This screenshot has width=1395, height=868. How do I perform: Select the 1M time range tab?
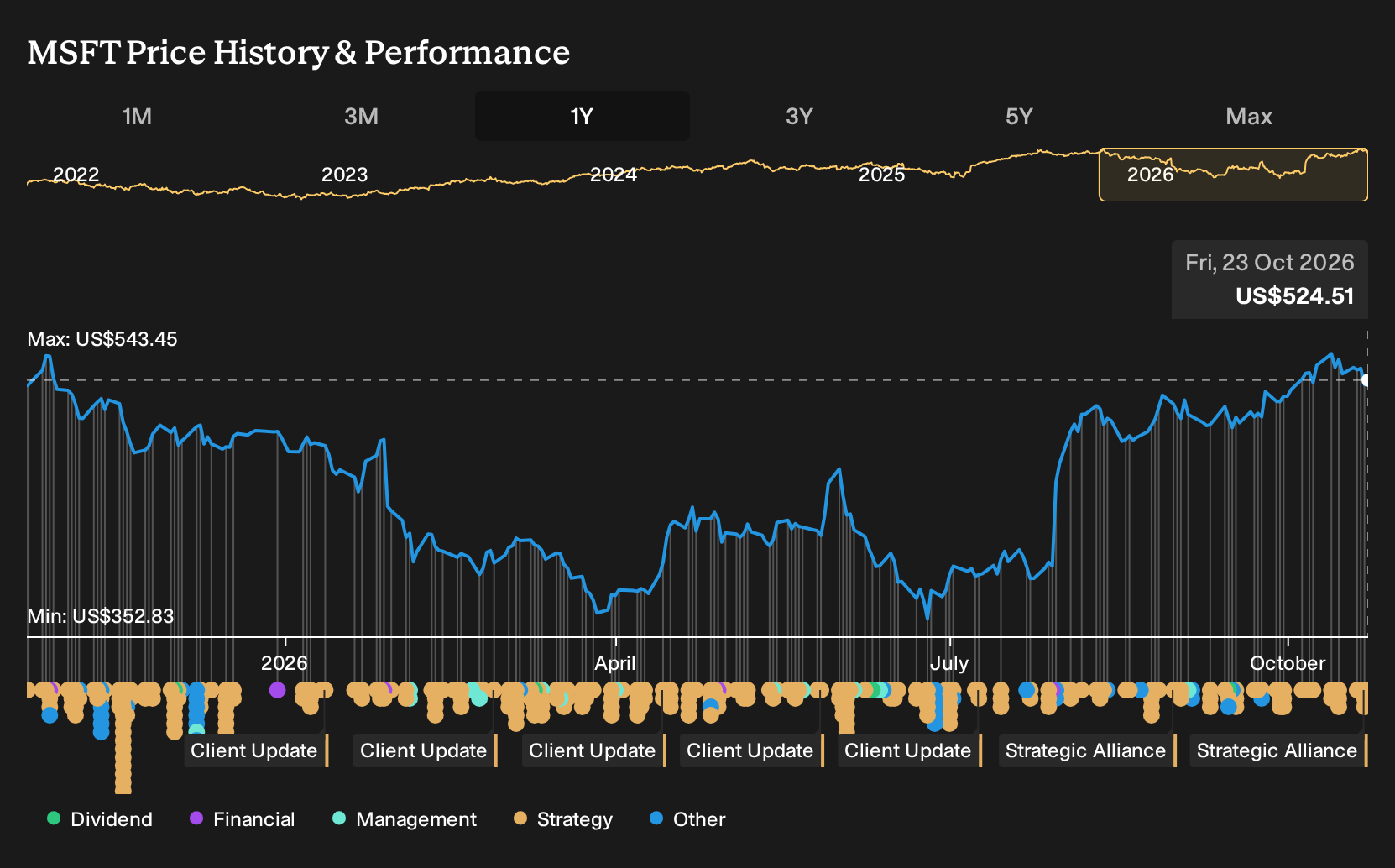pos(137,116)
